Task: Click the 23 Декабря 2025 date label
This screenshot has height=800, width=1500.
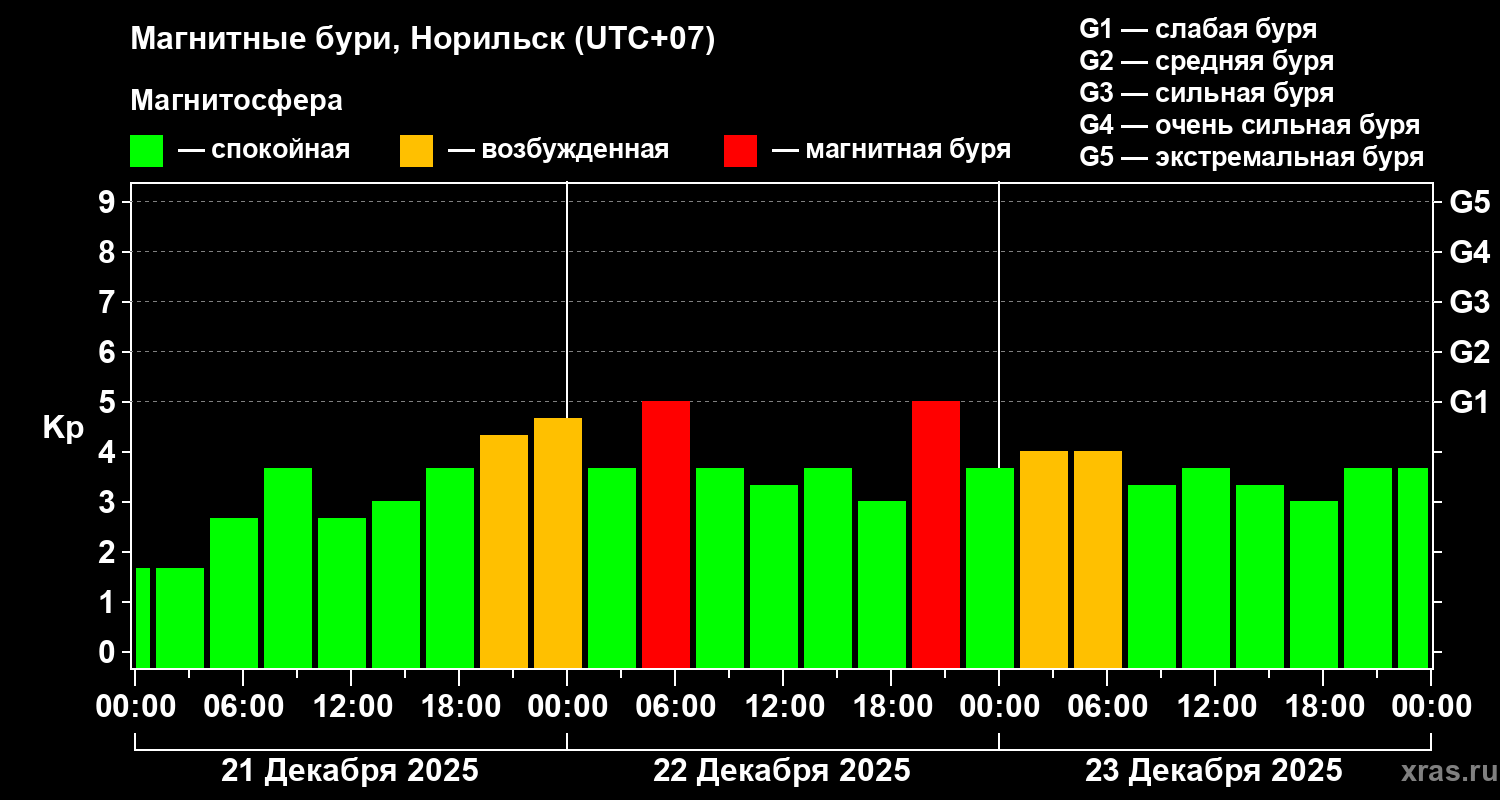Action: (1214, 771)
